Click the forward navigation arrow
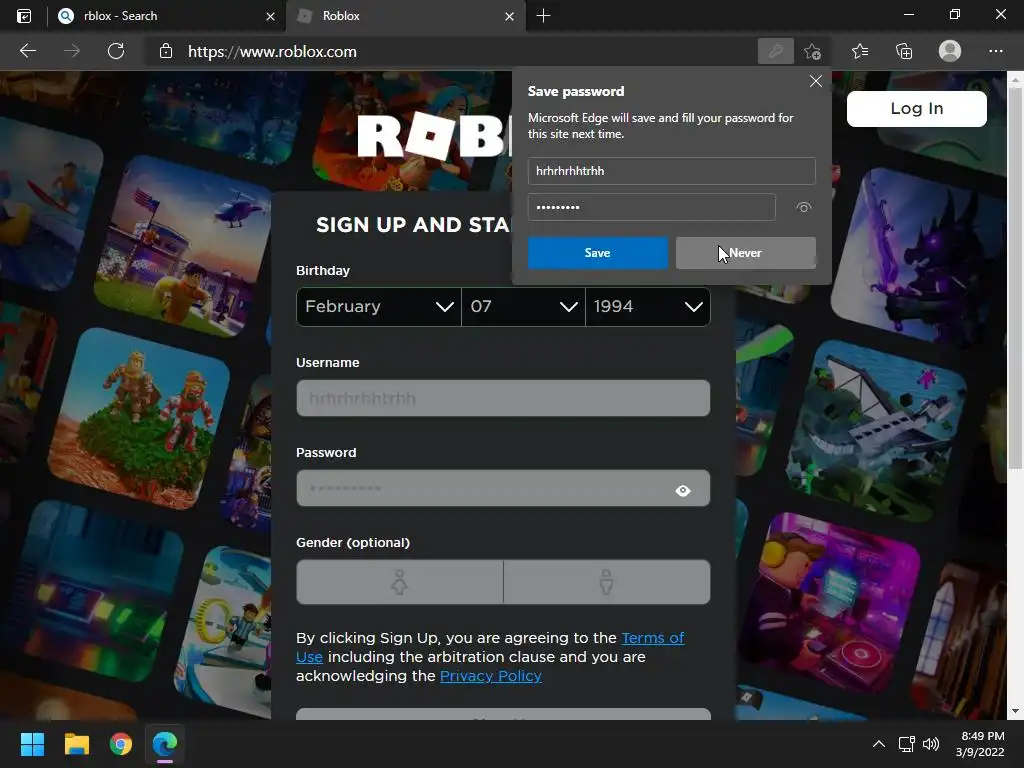The height and width of the screenshot is (768, 1024). (x=72, y=51)
